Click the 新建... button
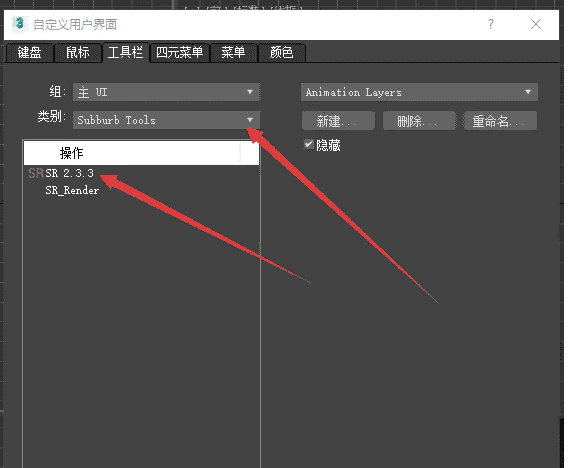The height and width of the screenshot is (468, 568). [x=338, y=121]
